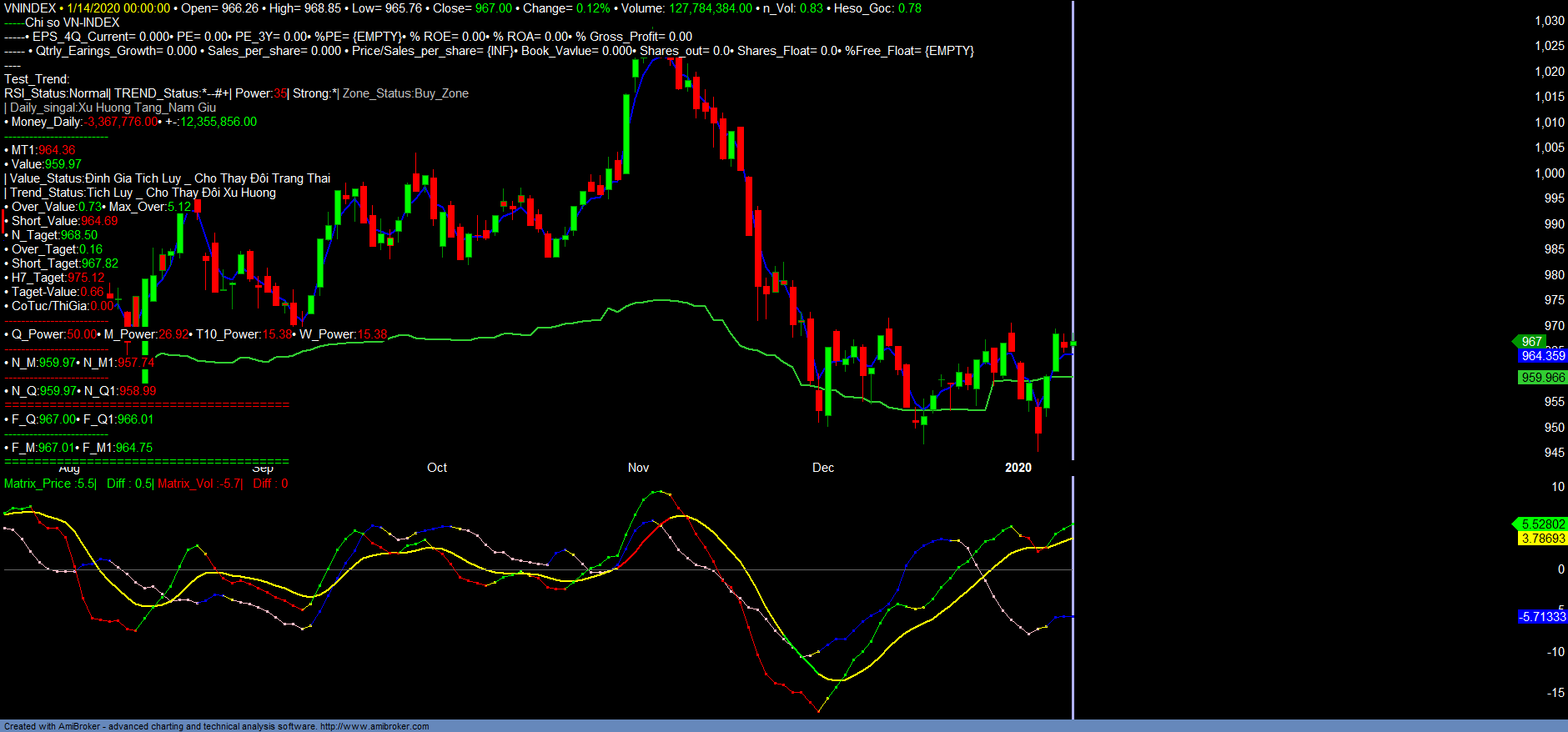Image resolution: width=1568 pixels, height=732 pixels.
Task: Jump to the Oct marker on the time axis
Action: click(x=437, y=468)
